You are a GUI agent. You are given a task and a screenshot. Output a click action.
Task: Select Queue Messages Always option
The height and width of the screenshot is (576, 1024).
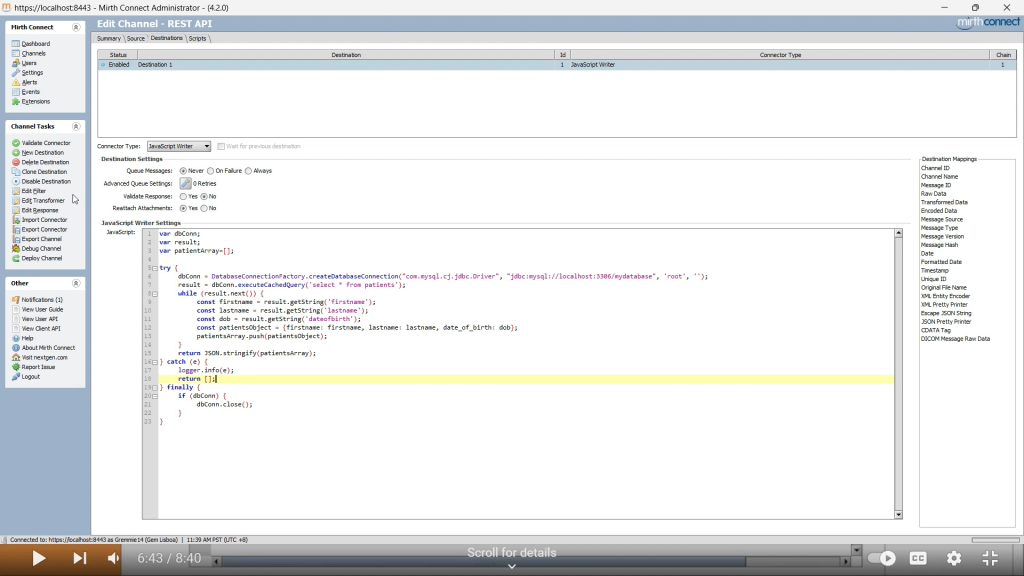pos(248,171)
